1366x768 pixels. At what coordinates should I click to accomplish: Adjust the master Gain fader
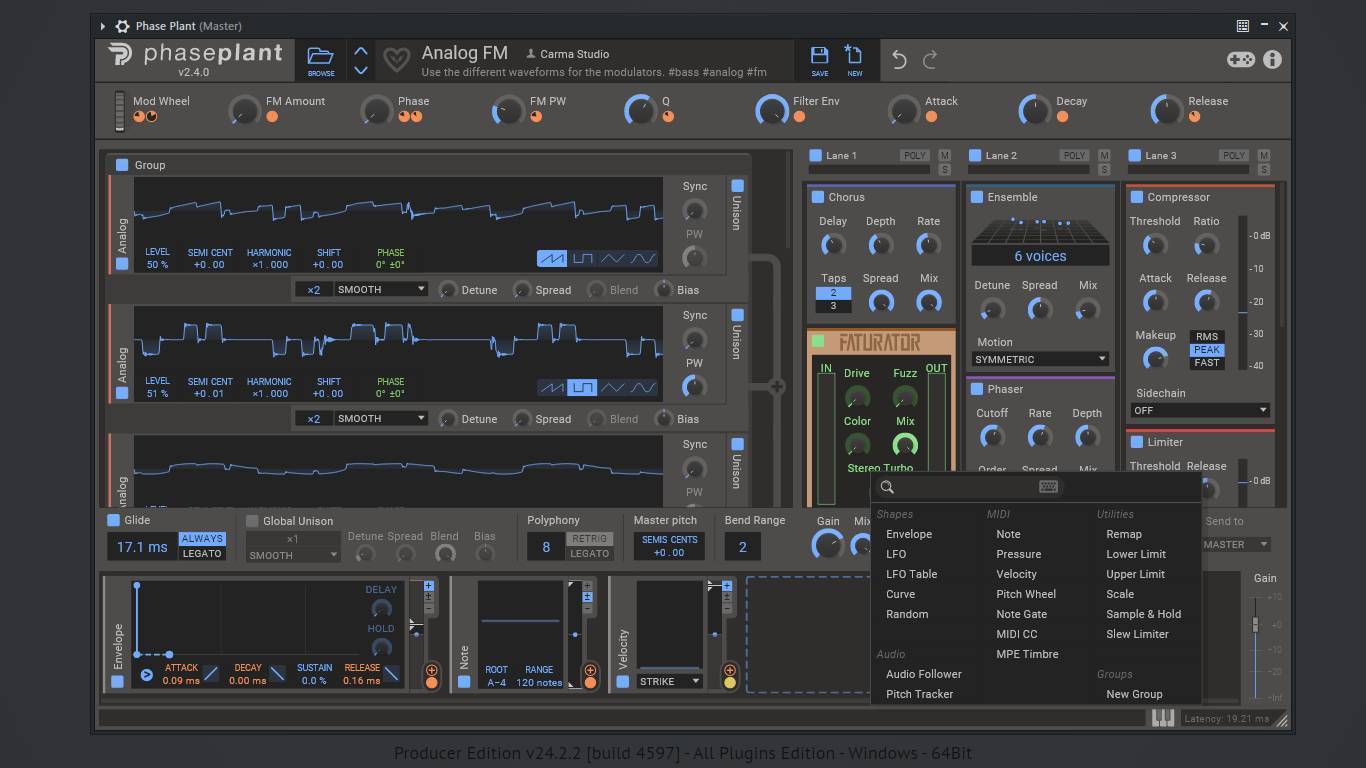pyautogui.click(x=1256, y=624)
